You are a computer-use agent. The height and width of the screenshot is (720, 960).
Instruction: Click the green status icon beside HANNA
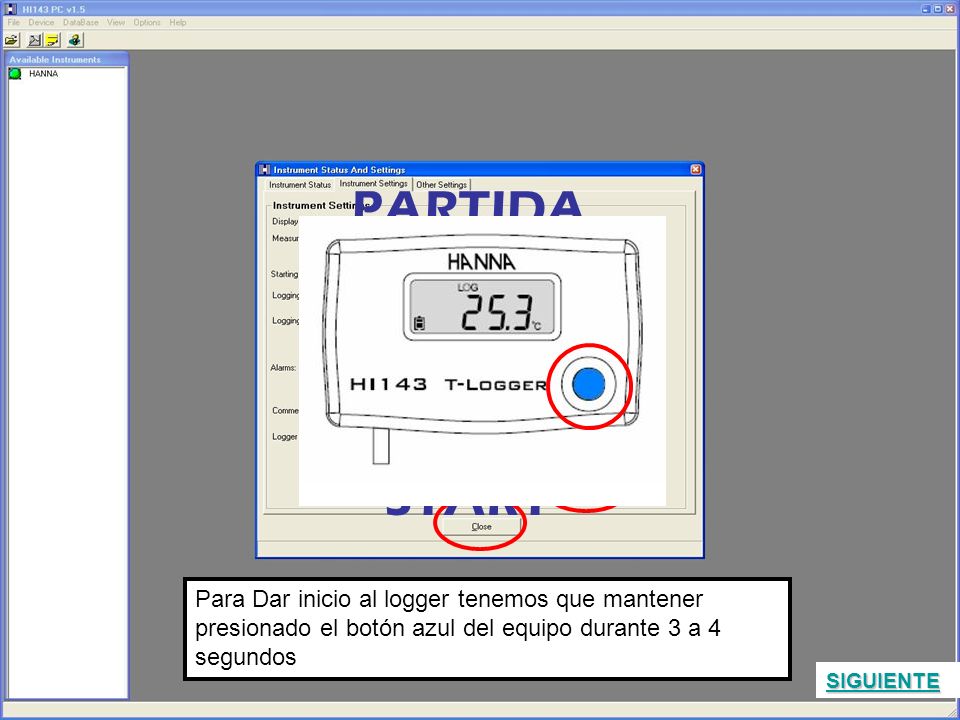(x=15, y=74)
